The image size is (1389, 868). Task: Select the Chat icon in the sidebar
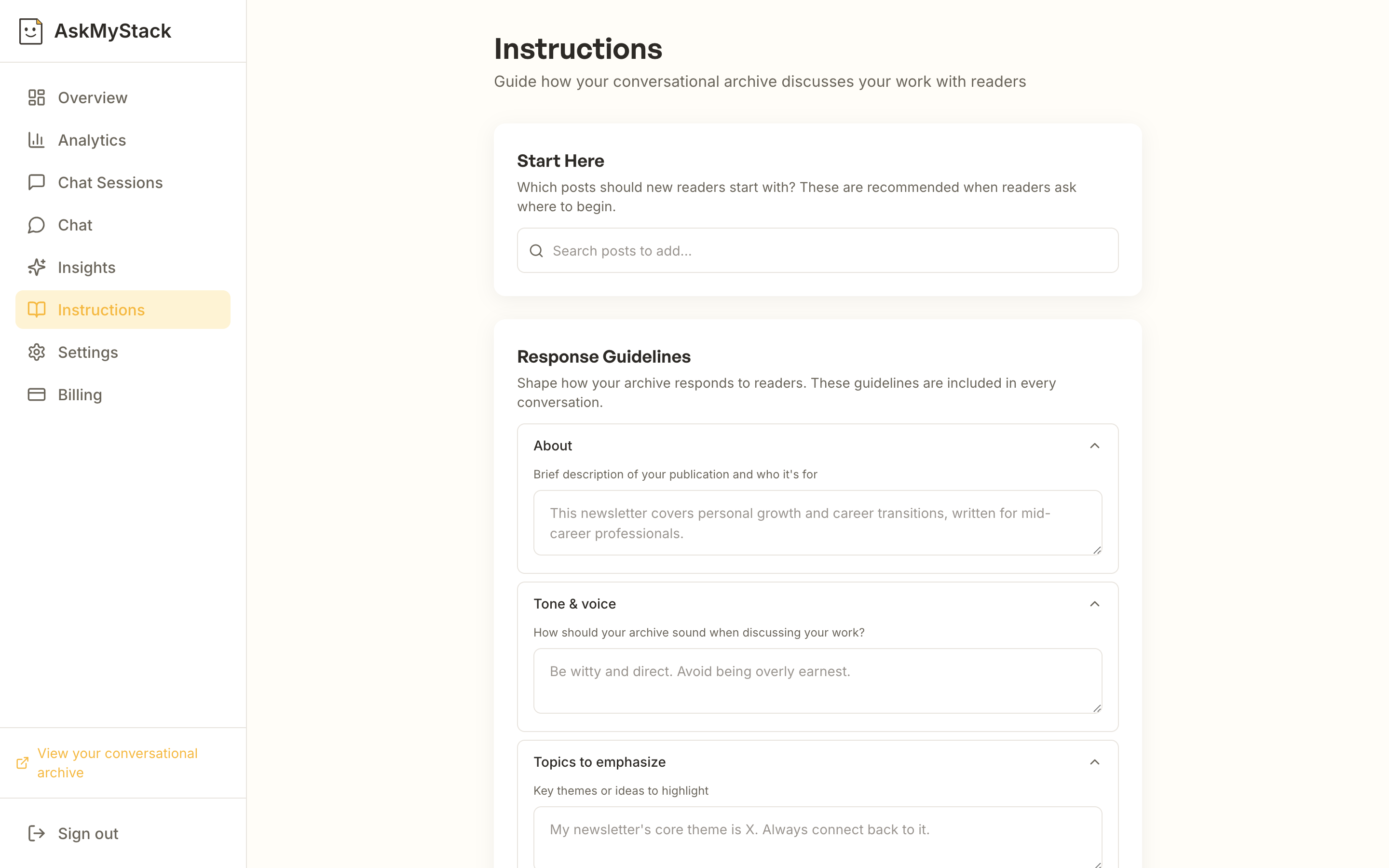(36, 224)
